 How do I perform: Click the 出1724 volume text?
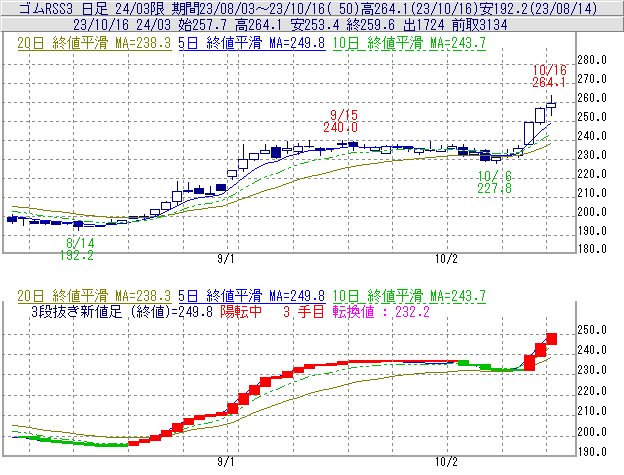tap(424, 25)
